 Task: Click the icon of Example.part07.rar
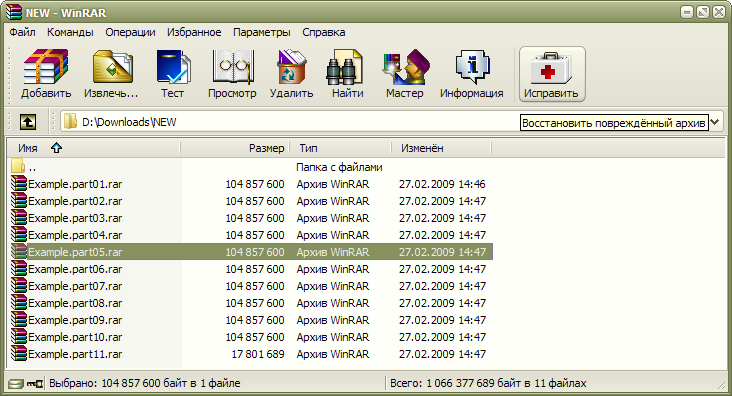[x=19, y=286]
